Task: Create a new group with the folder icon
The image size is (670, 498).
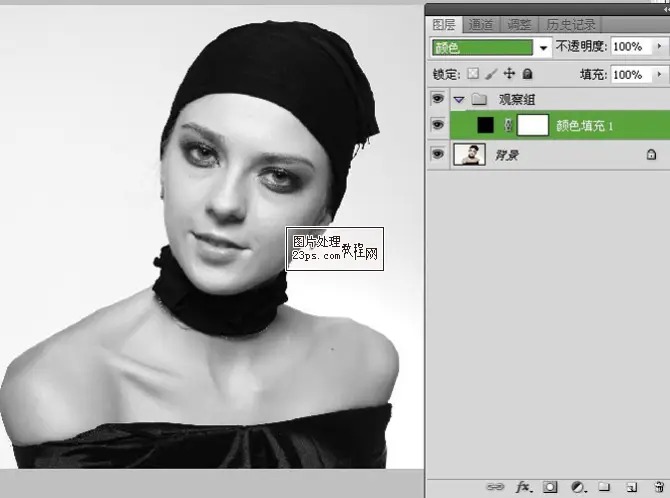Action: 604,487
